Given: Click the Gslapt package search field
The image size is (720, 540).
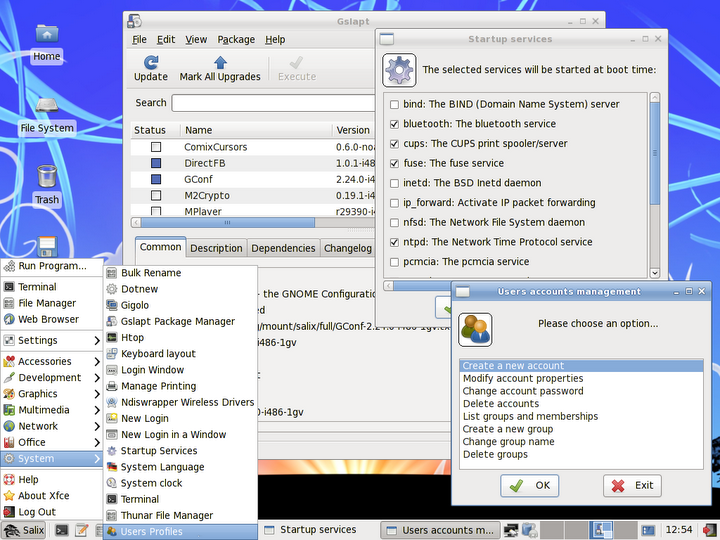Looking at the screenshot, I should 270,103.
